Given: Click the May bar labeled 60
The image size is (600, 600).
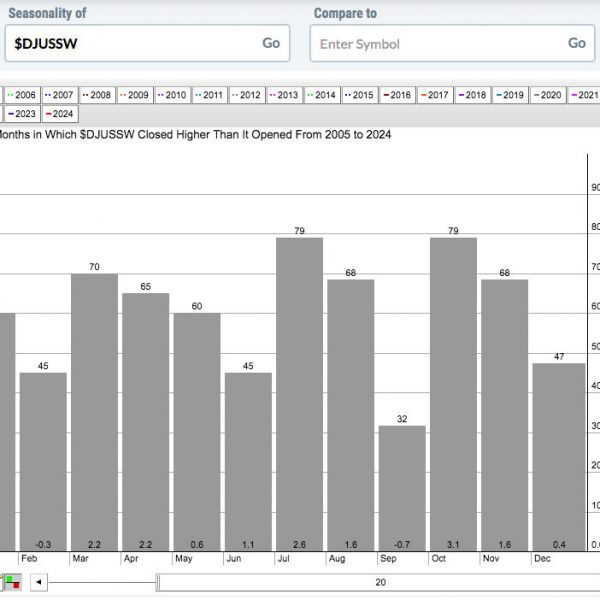Looking at the screenshot, I should [197, 432].
